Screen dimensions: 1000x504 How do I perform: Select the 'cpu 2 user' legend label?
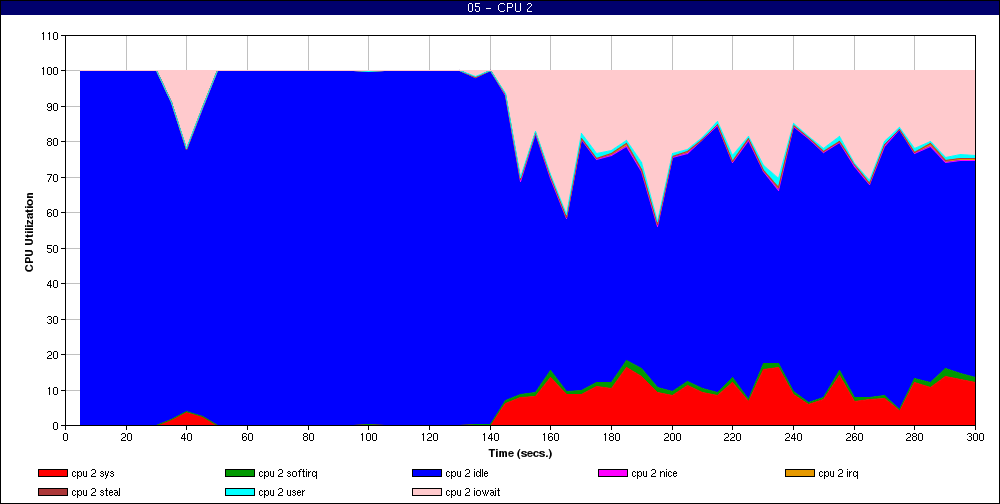(x=281, y=493)
